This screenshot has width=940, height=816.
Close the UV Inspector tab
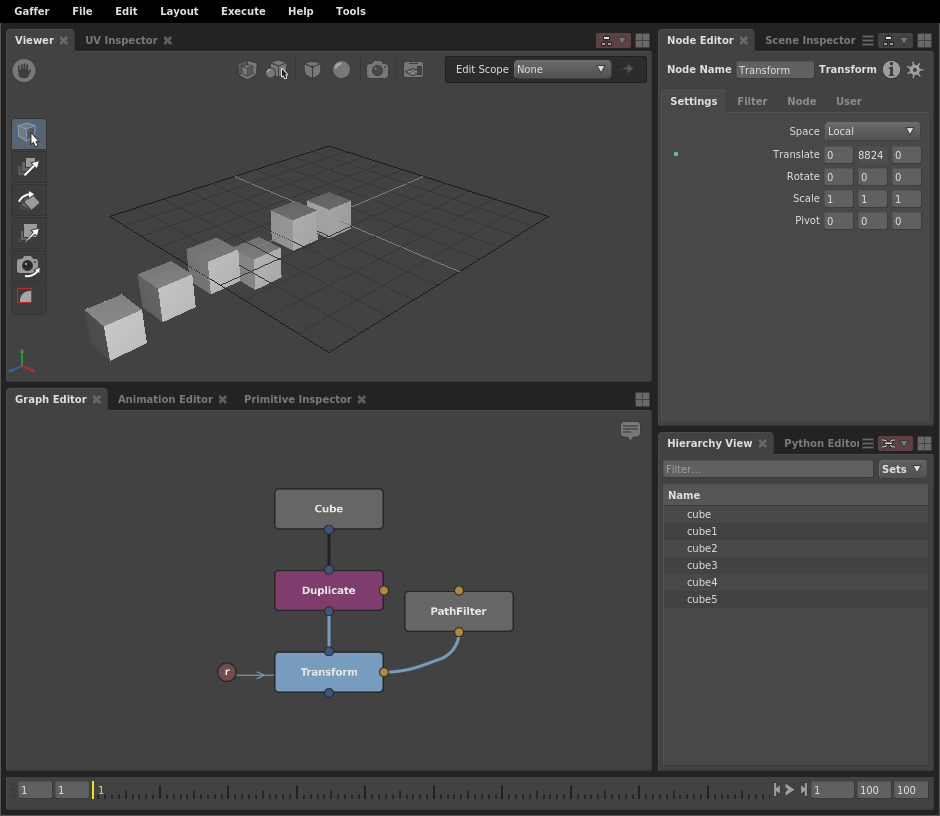point(168,40)
